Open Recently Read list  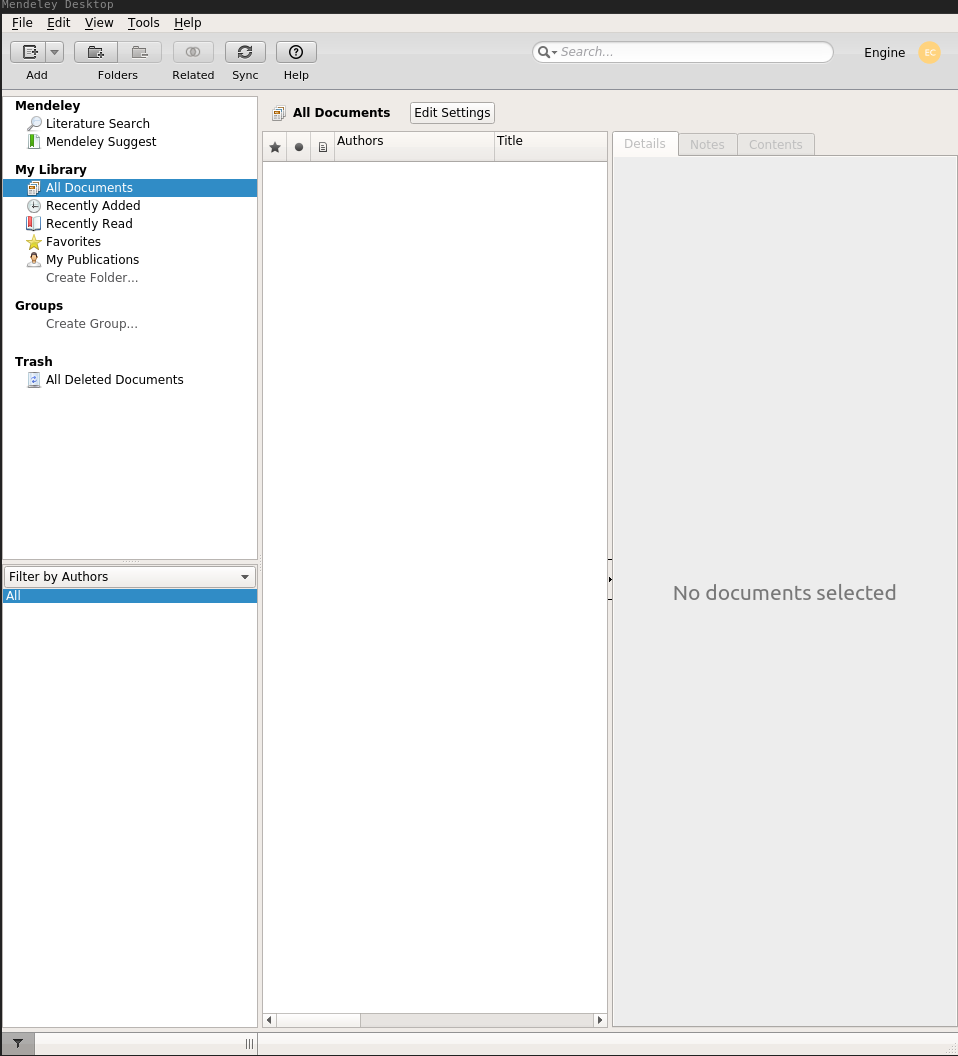[x=89, y=224]
